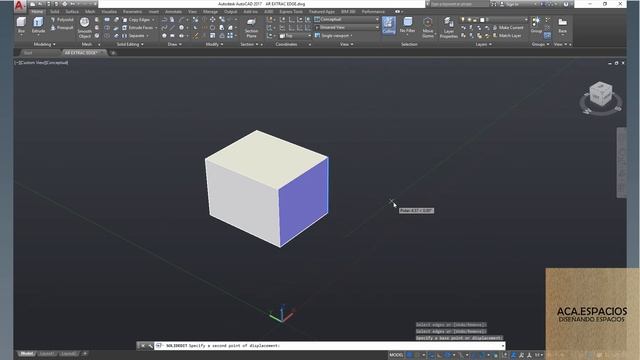Open the Section Plane tool
Screen dimensions: 640x360
pos(251,27)
